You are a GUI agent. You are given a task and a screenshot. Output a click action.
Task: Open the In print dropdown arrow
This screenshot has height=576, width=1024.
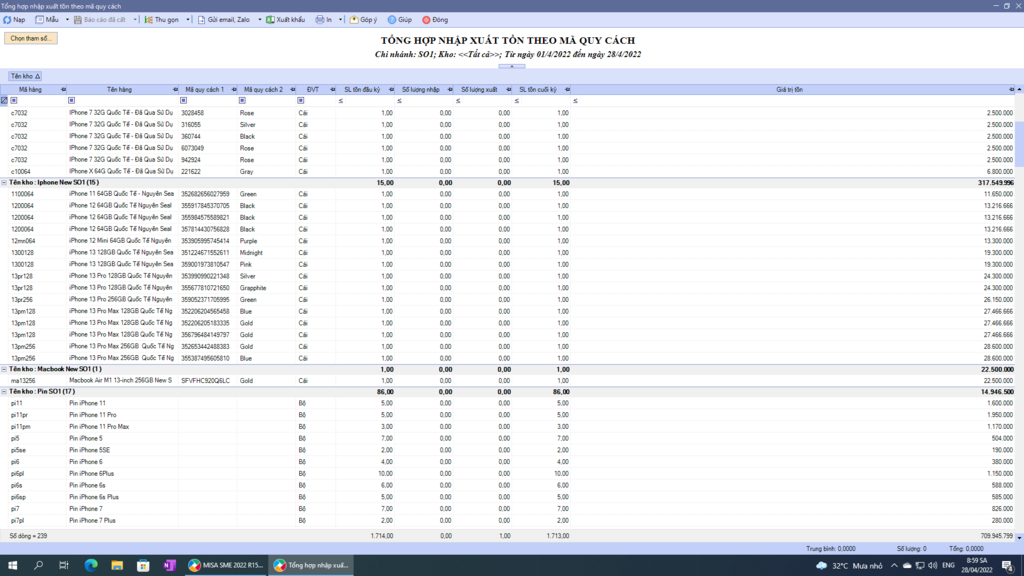(340, 20)
